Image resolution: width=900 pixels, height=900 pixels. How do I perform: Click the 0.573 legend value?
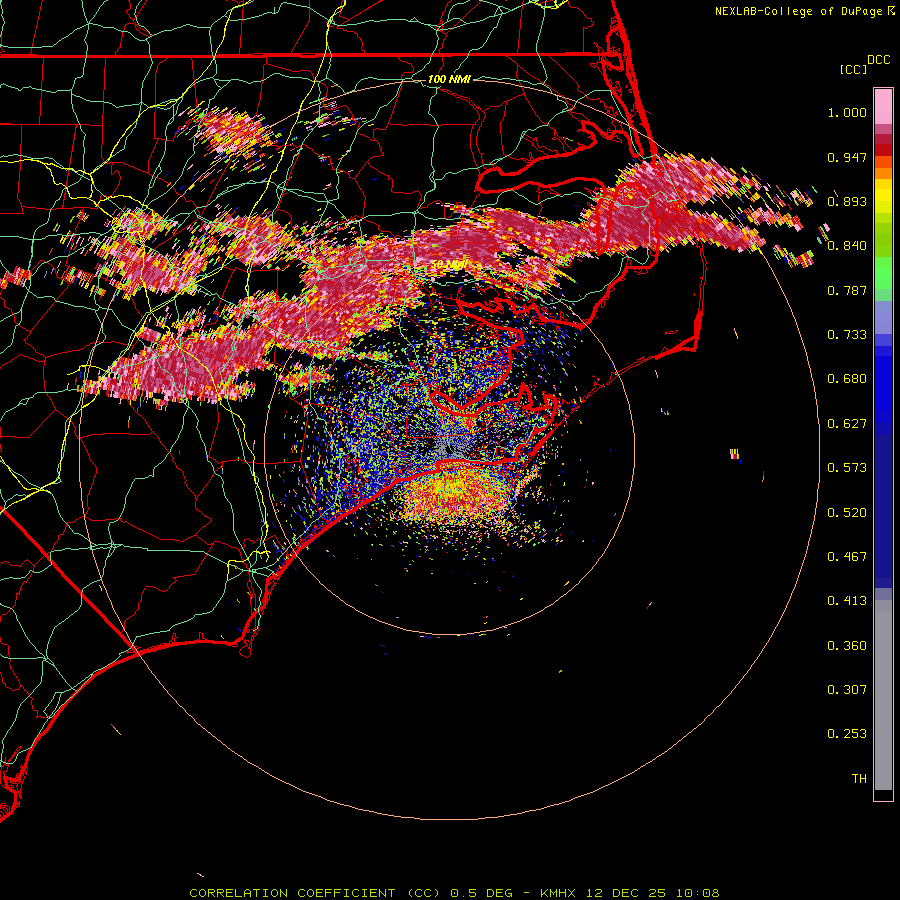847,468
